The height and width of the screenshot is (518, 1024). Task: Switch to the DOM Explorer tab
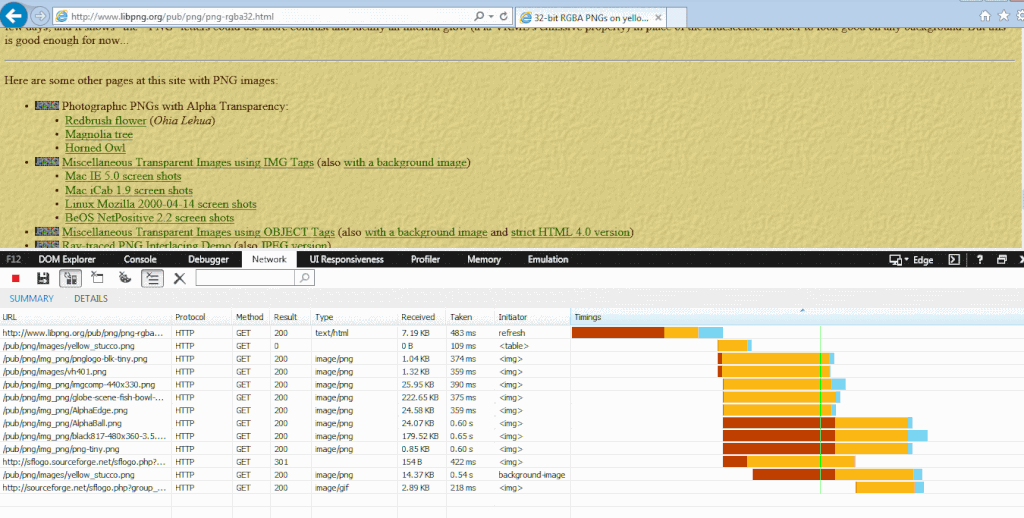(67, 259)
